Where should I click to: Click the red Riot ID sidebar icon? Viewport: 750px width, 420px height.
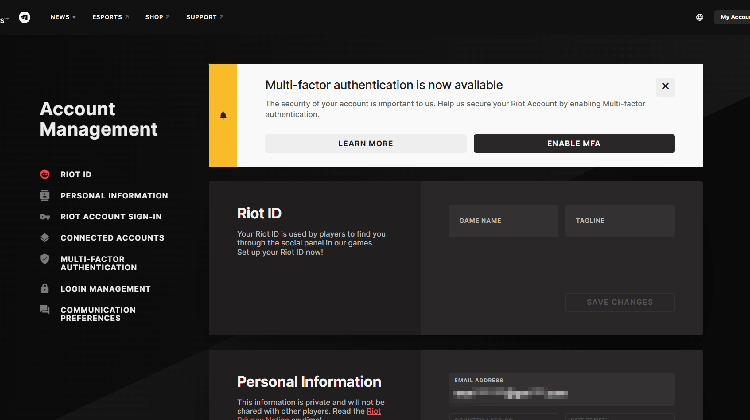coord(44,175)
